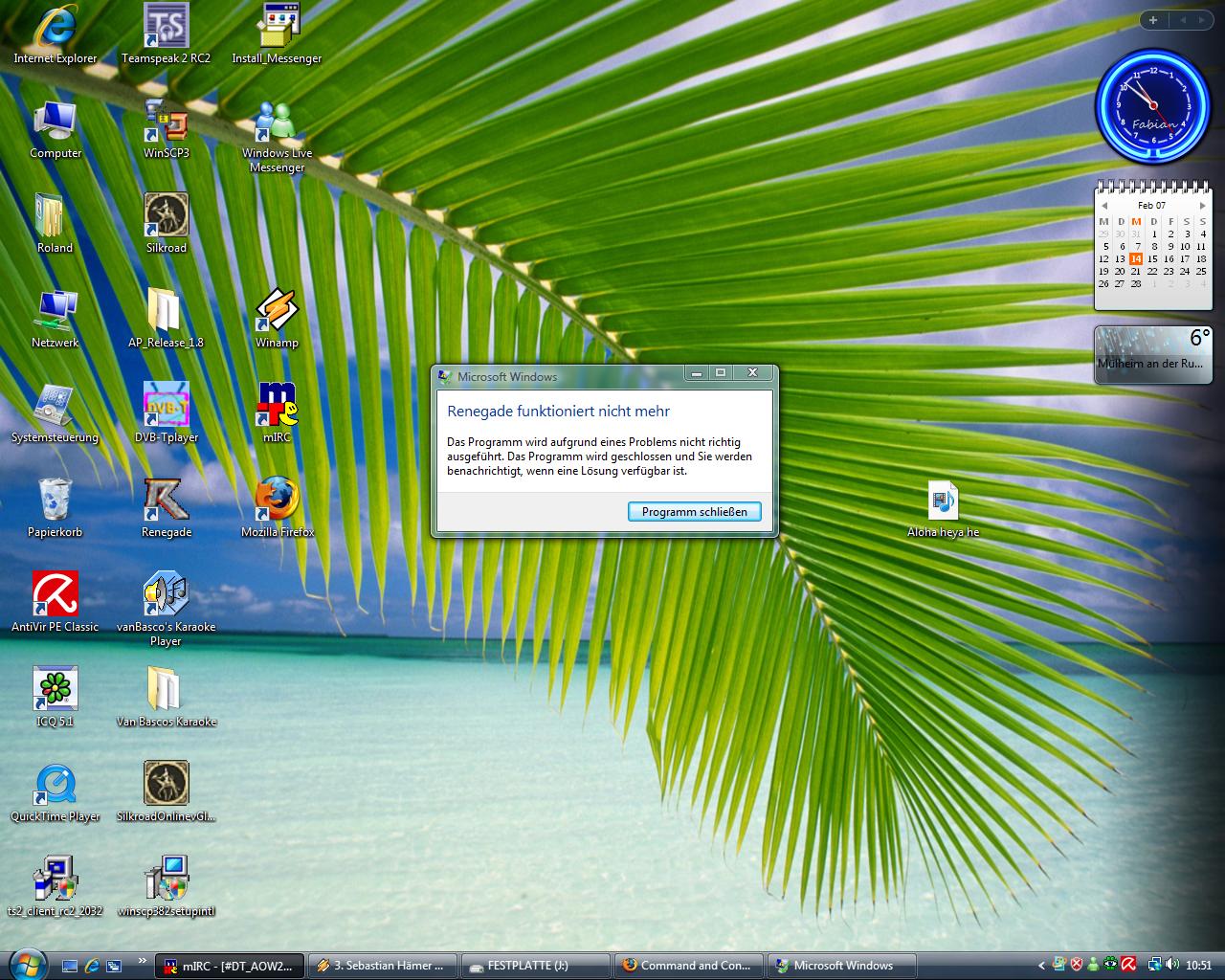Open AntiVir PE Classic icon
The width and height of the screenshot is (1225, 980).
[56, 595]
